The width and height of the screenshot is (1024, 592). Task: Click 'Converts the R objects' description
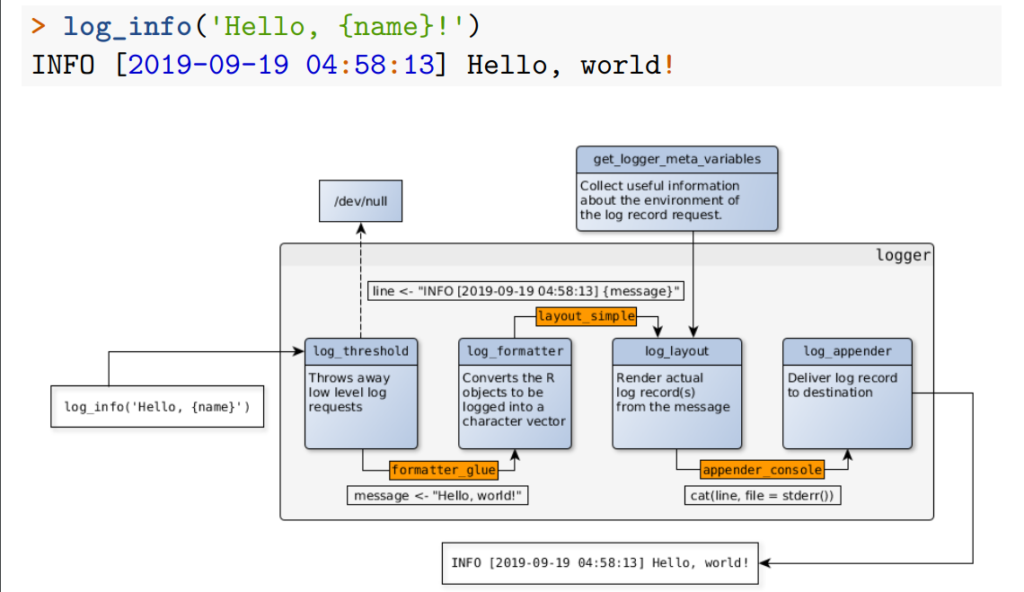coord(514,399)
